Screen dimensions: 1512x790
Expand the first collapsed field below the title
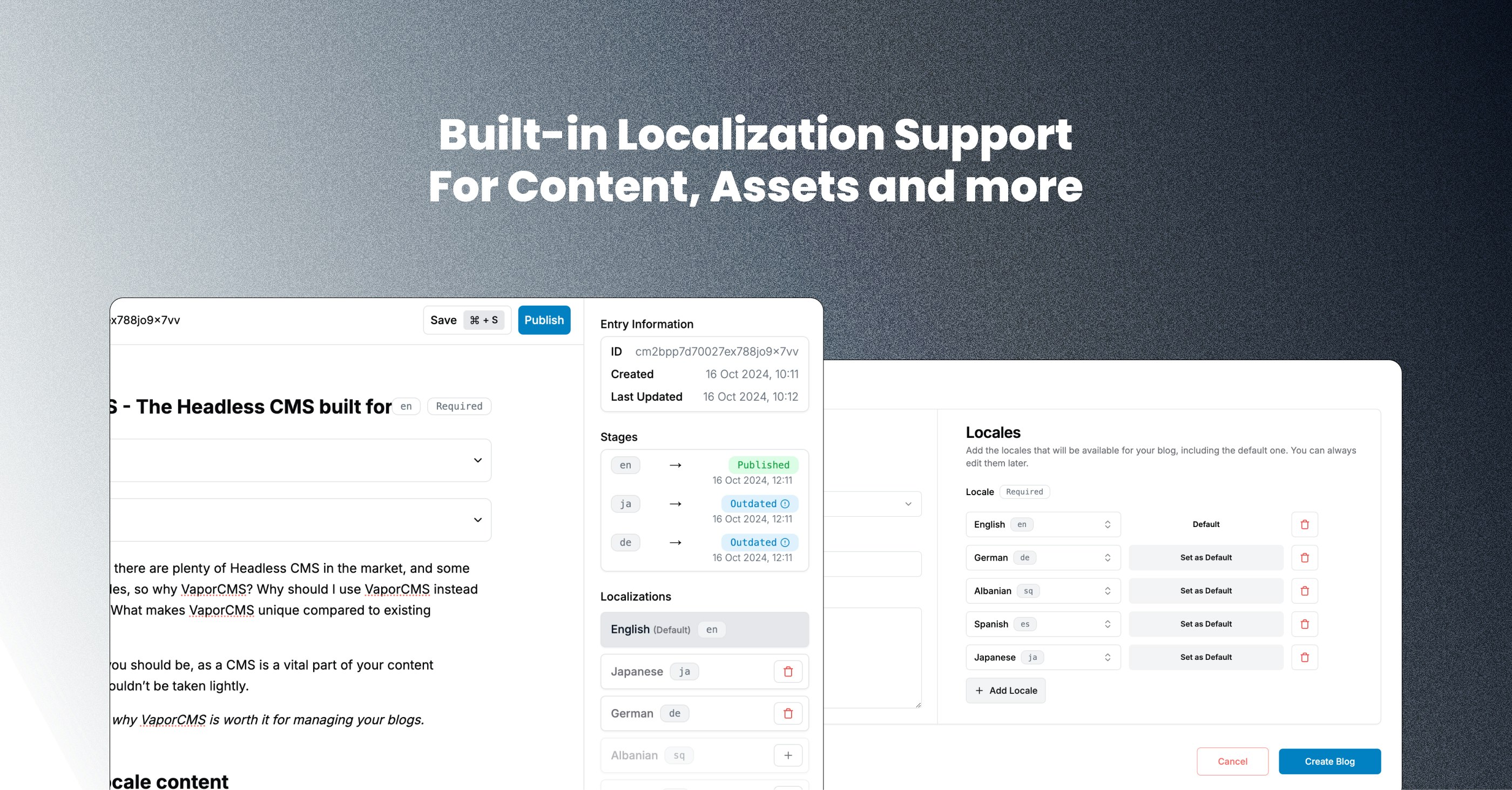tap(301, 460)
